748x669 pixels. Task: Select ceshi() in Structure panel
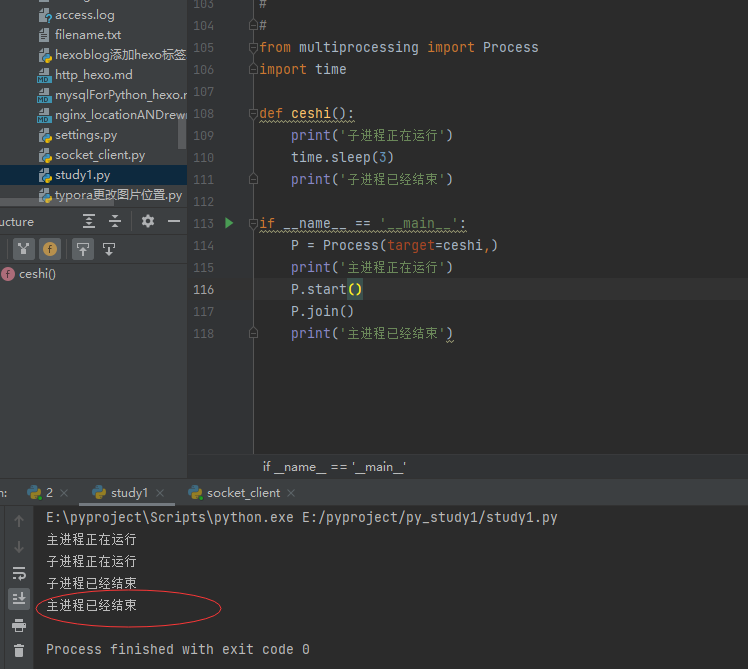pyautogui.click(x=37, y=274)
